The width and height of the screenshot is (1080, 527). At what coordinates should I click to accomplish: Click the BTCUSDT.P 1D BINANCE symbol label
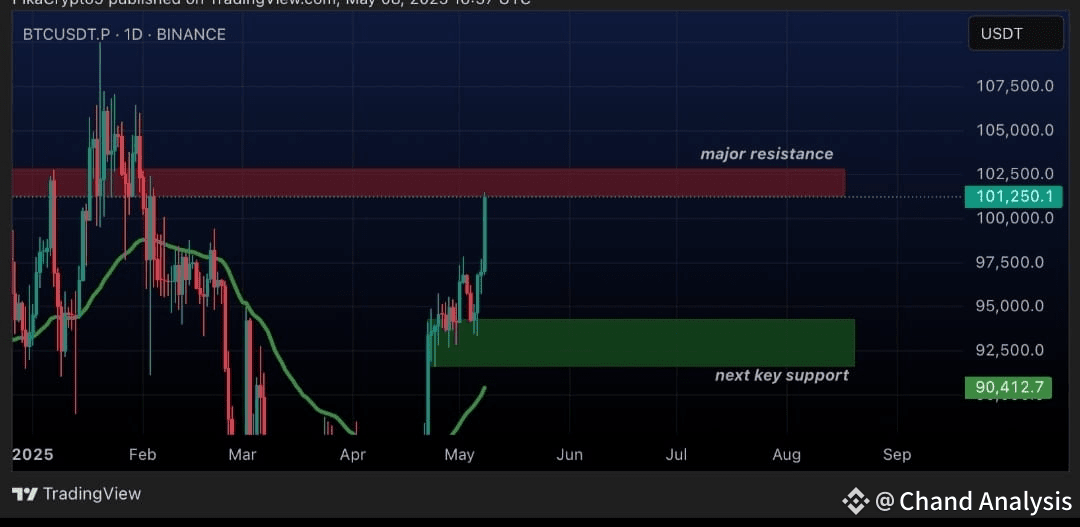click(x=124, y=34)
